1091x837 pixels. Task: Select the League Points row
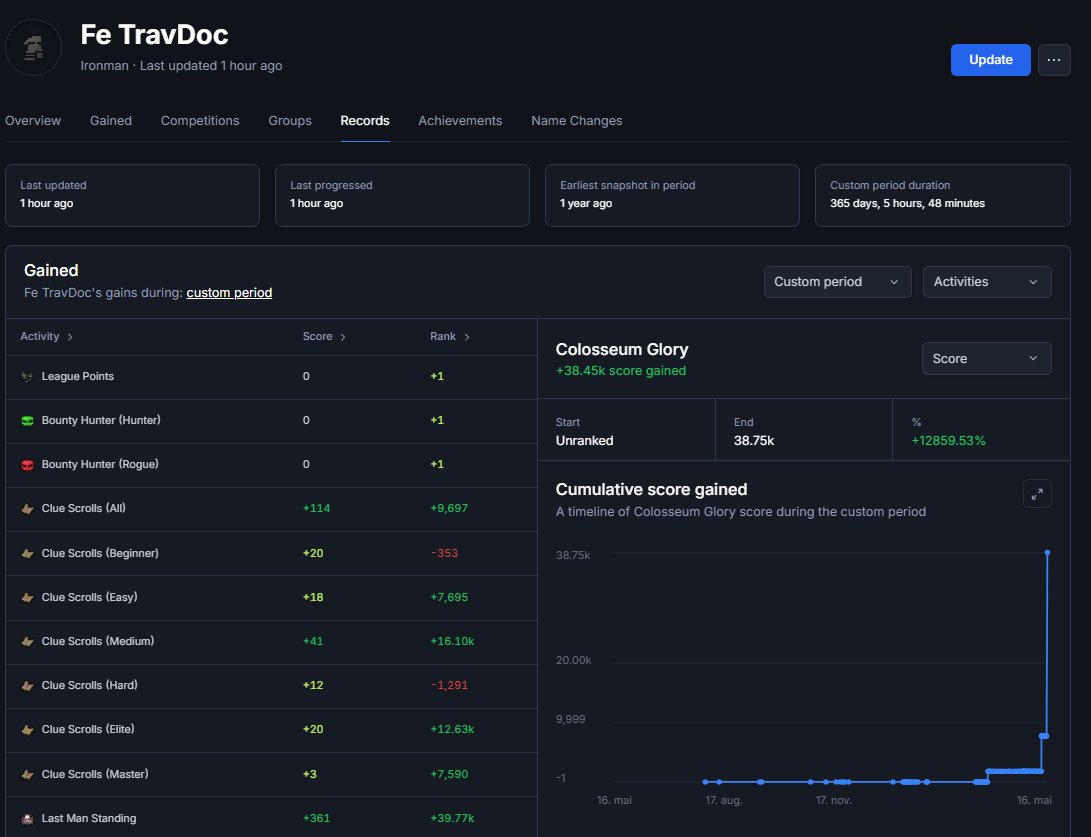point(271,377)
